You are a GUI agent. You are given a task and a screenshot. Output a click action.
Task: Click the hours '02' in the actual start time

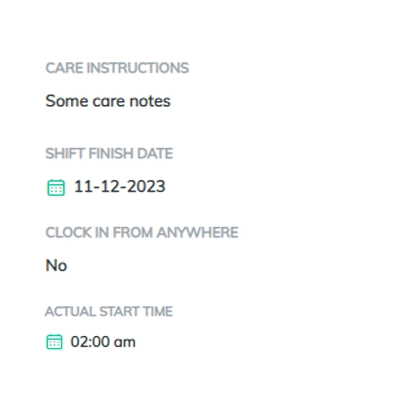click(x=79, y=342)
